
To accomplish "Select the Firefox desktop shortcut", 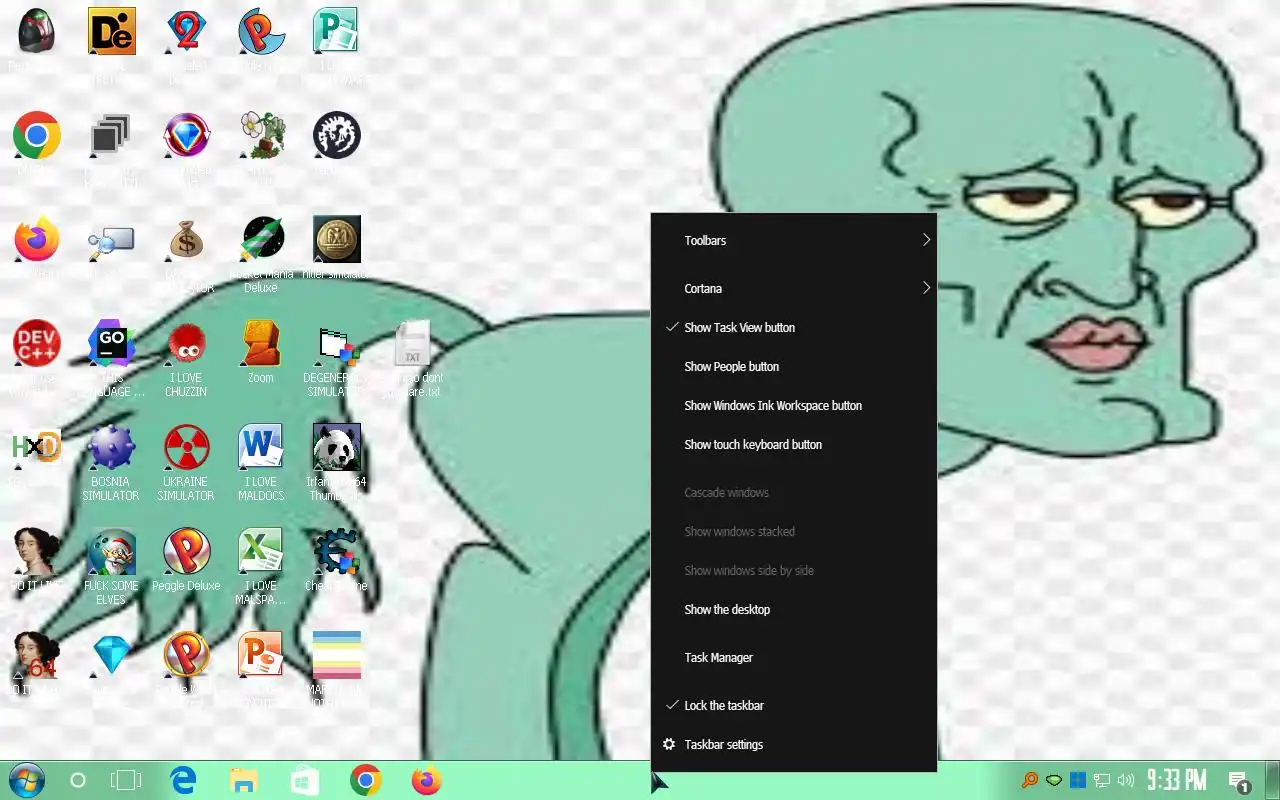I will (37, 240).
